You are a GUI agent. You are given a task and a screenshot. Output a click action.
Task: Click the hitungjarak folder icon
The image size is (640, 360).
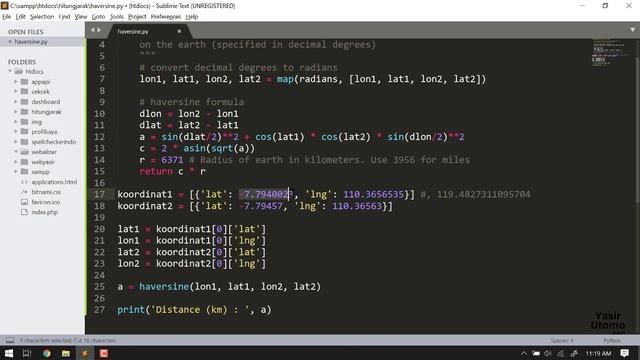click(24, 111)
